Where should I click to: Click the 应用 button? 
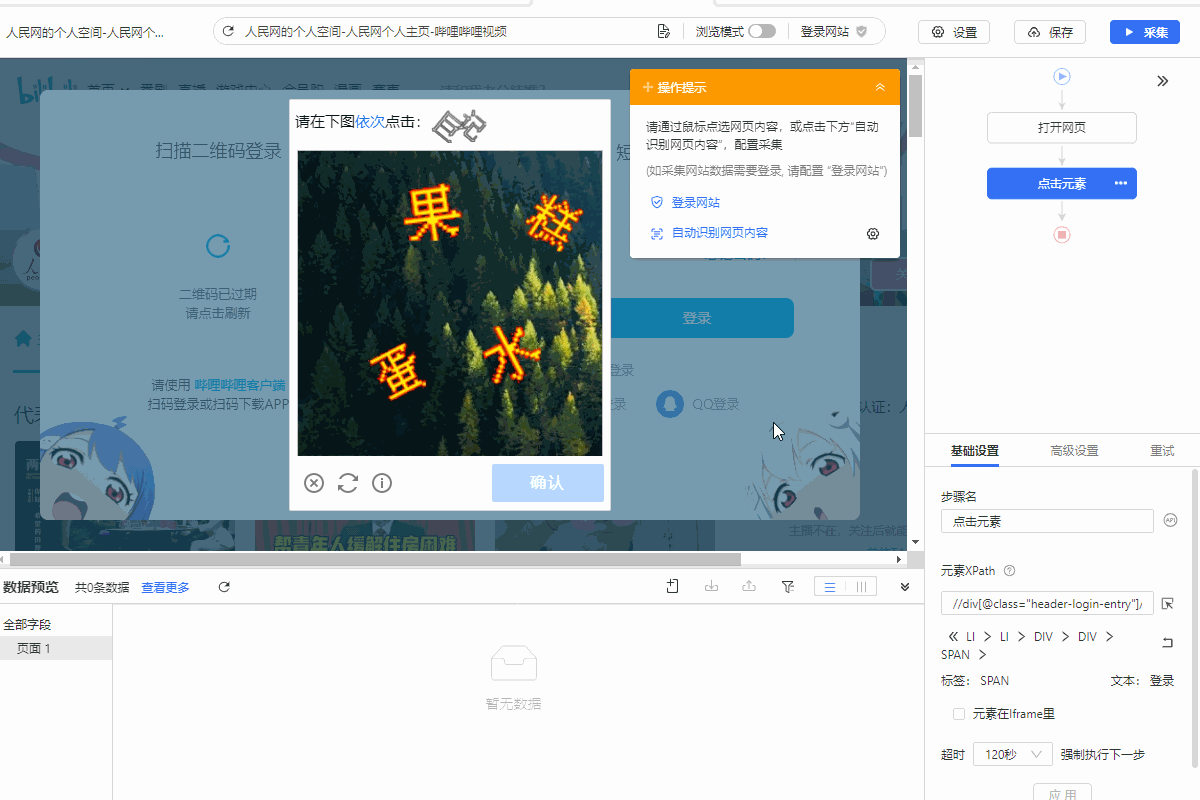click(1062, 794)
